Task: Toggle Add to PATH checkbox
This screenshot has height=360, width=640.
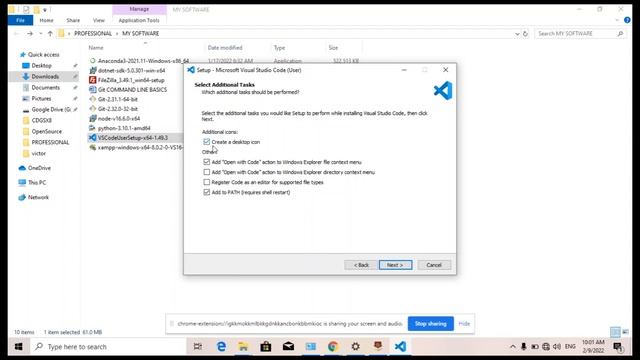Action: (x=207, y=192)
